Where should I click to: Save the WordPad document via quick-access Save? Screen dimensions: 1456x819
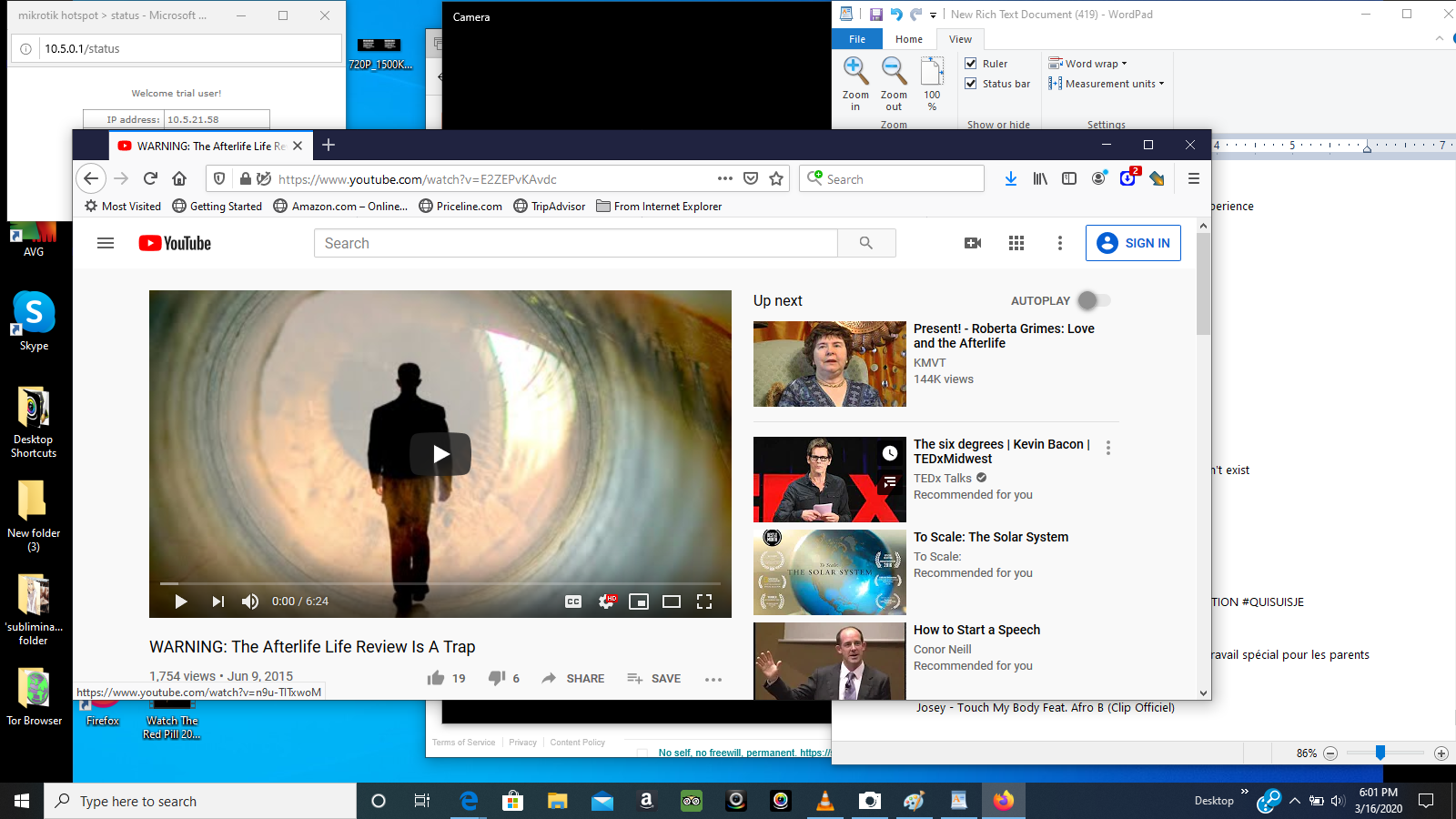click(875, 15)
